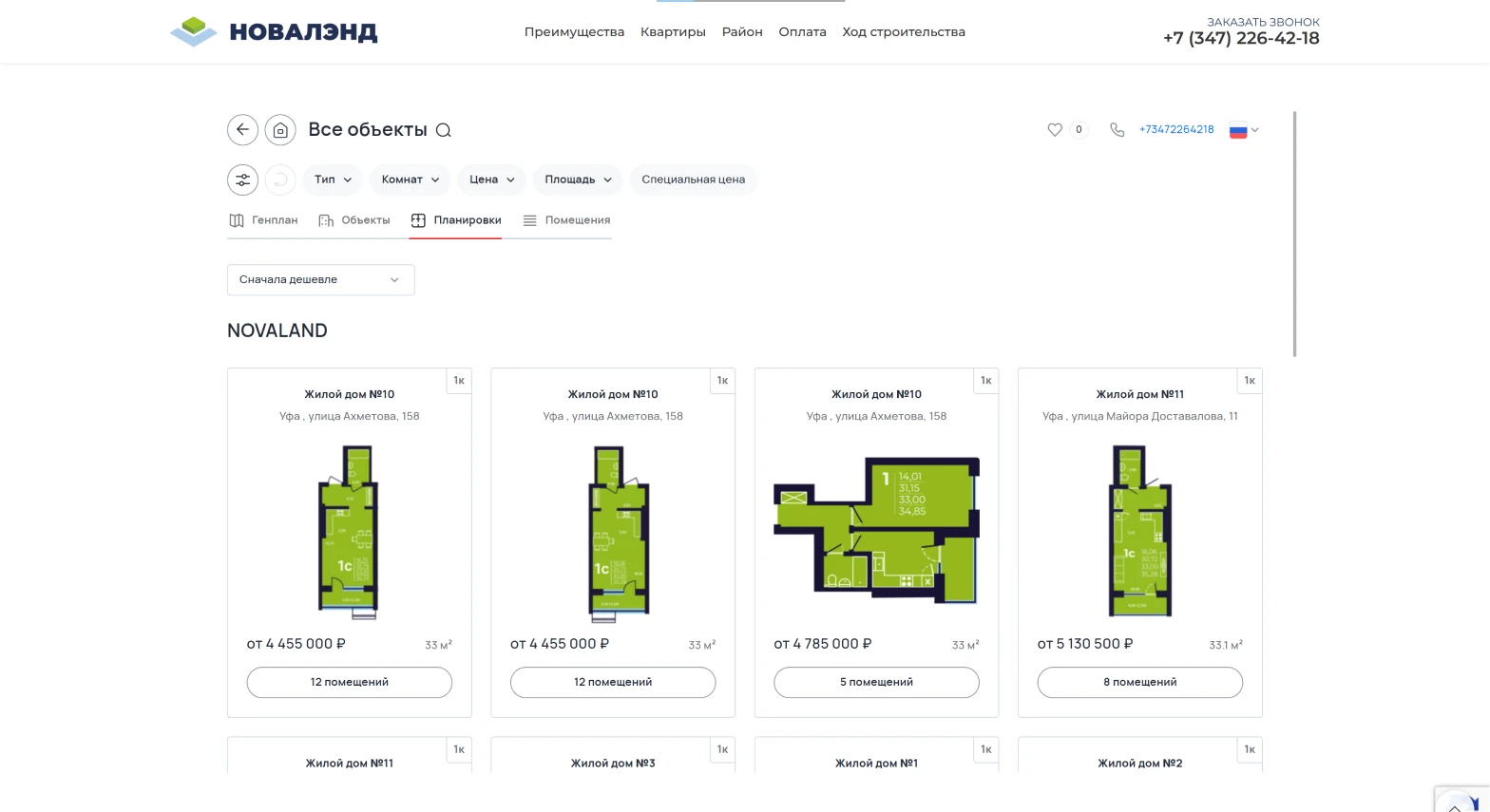The width and height of the screenshot is (1490, 812).
Task: Click the phone handset icon
Action: tap(1117, 129)
